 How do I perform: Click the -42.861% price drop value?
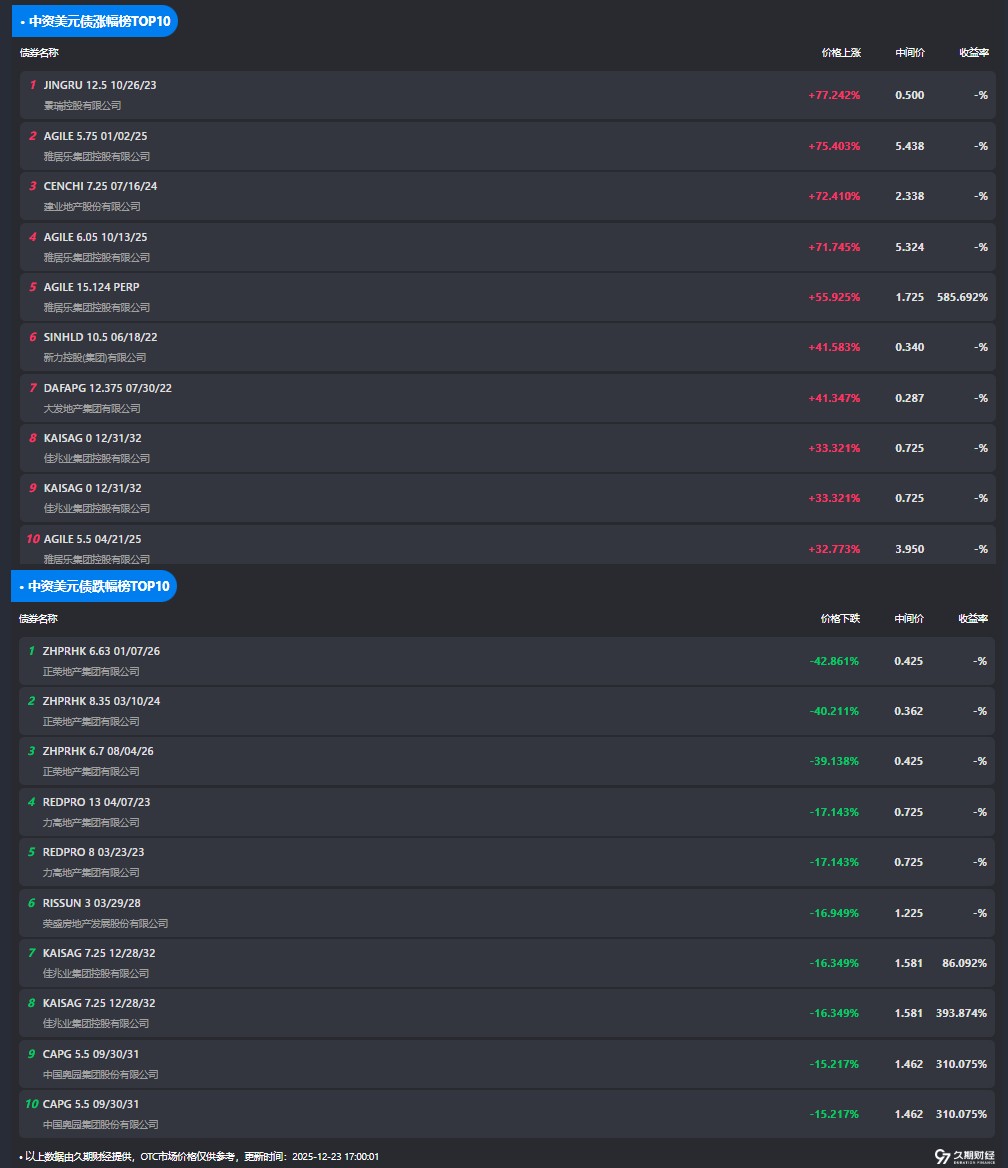(834, 661)
